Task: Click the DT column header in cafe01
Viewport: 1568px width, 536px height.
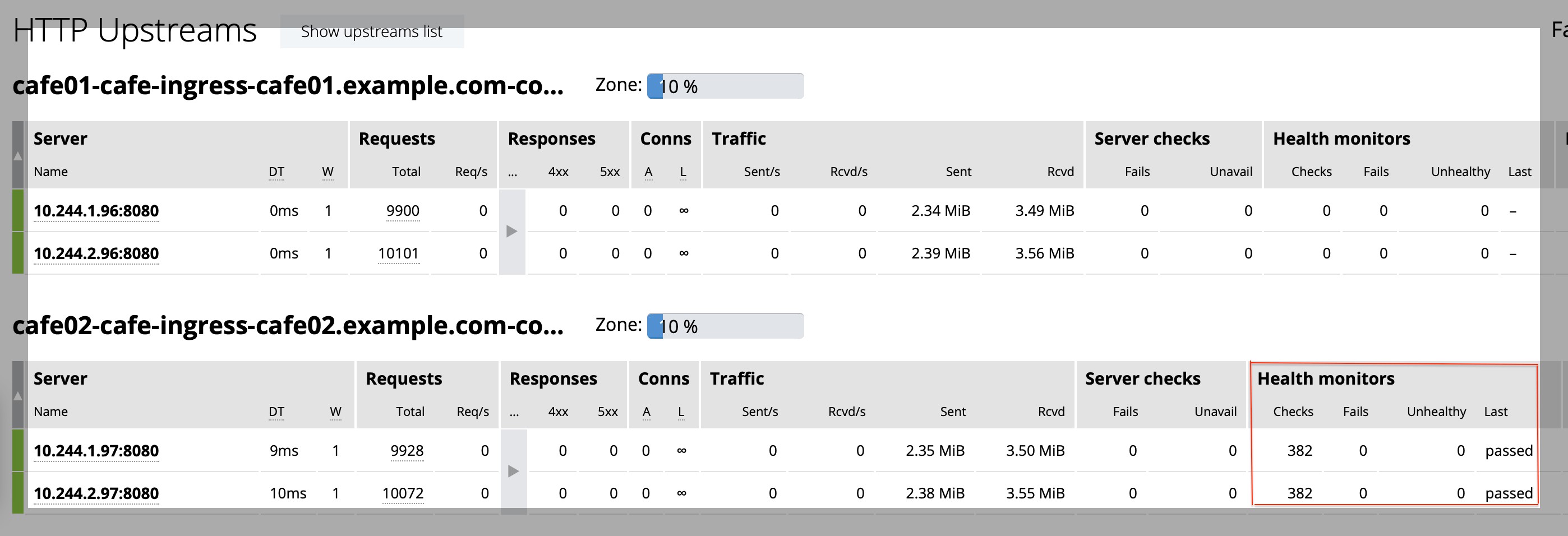Action: pyautogui.click(x=276, y=172)
